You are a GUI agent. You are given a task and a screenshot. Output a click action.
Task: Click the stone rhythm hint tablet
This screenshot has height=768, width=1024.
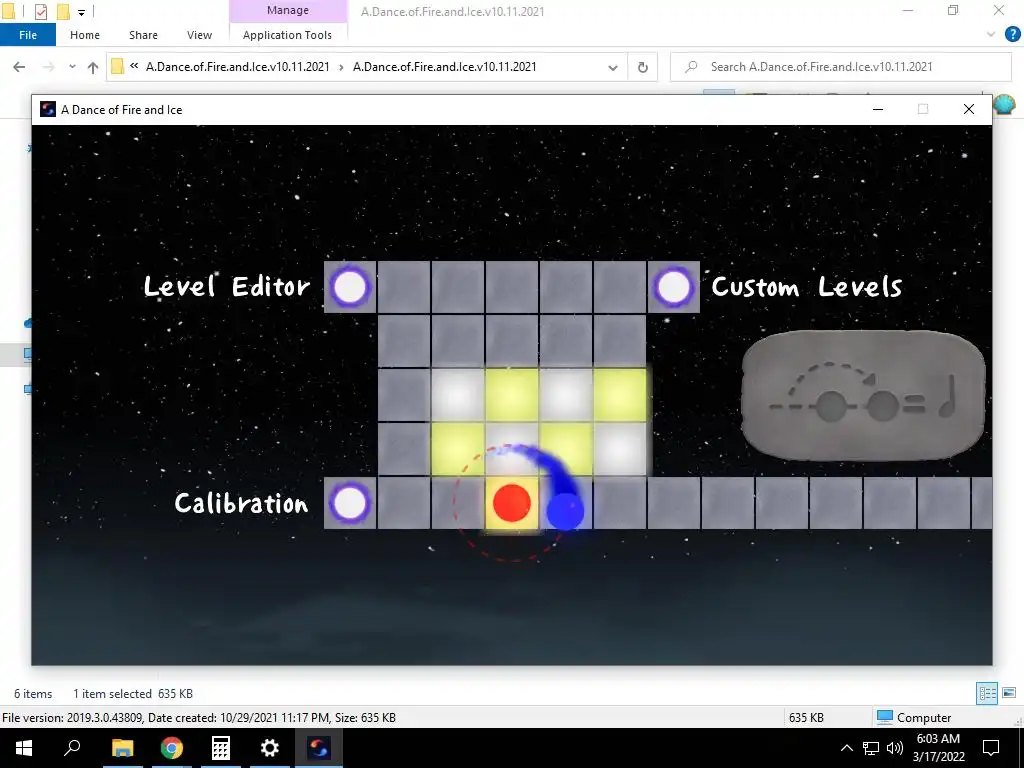click(863, 395)
